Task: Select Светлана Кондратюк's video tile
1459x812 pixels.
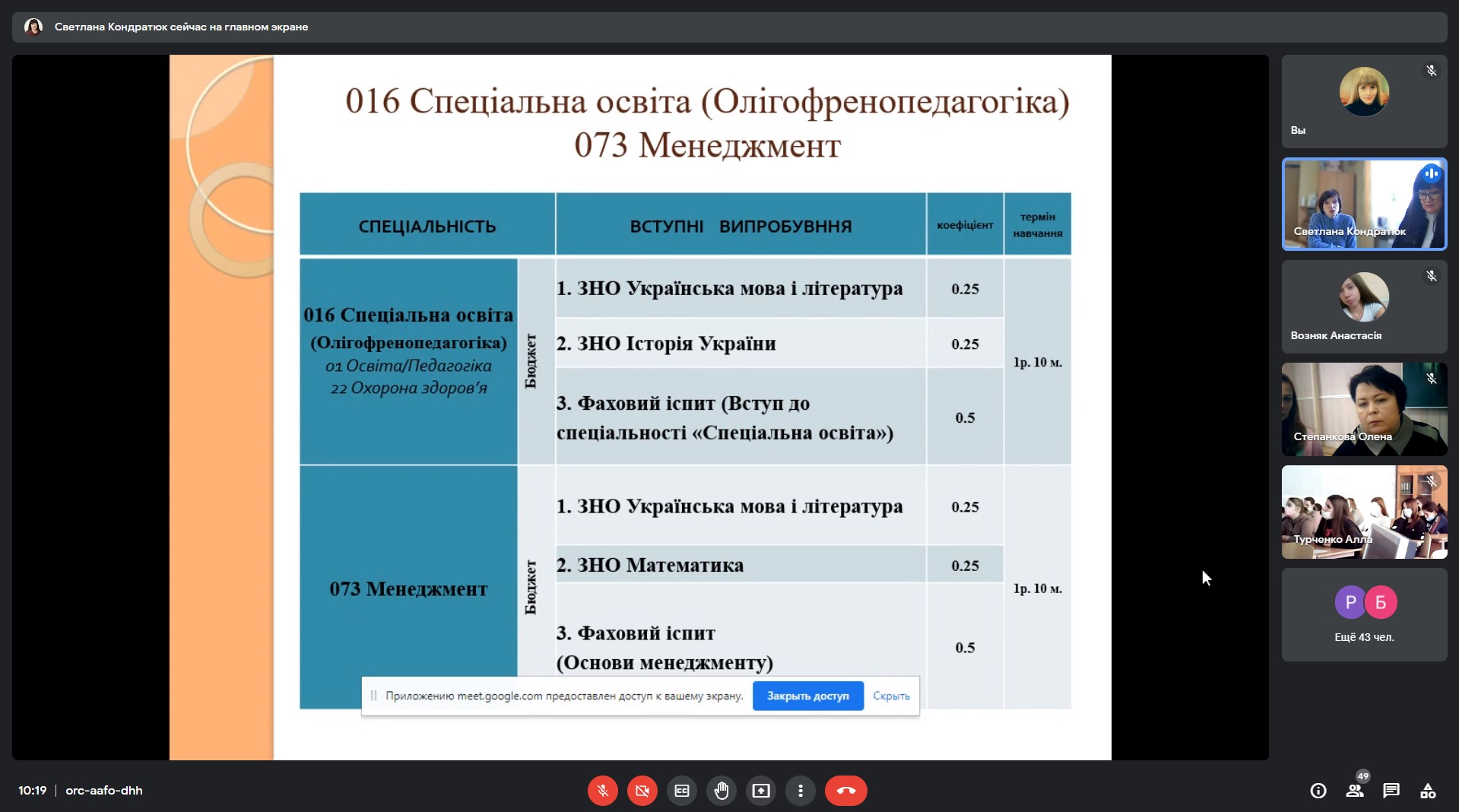Action: point(1364,204)
